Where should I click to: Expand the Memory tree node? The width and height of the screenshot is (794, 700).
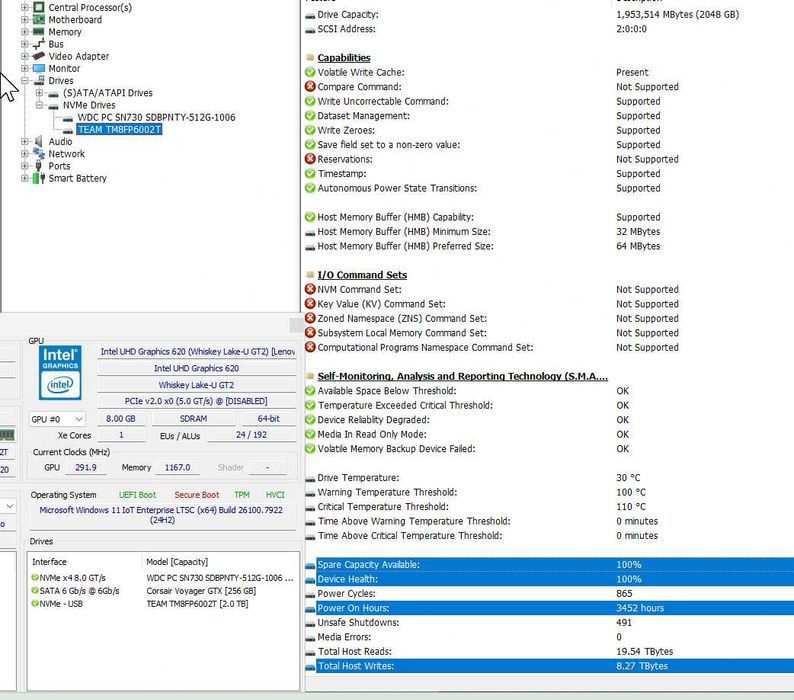click(24, 31)
